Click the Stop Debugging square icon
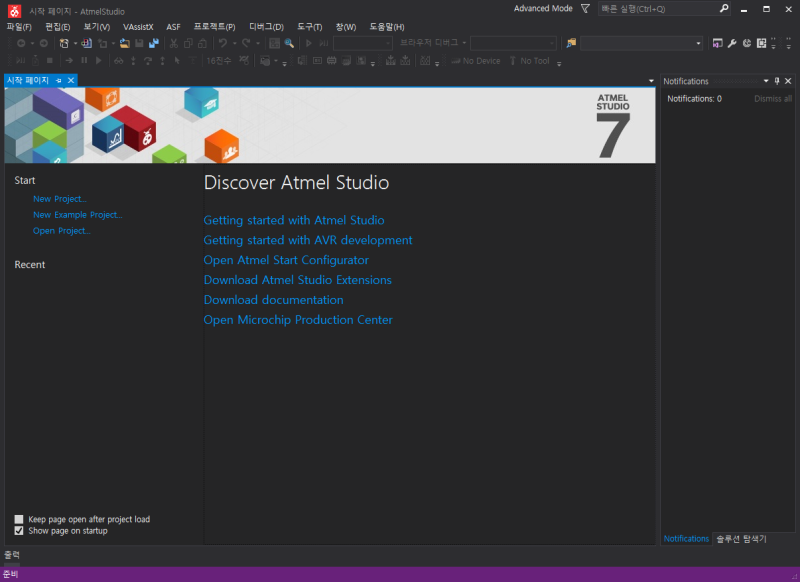Image resolution: width=800 pixels, height=582 pixels. pyautogui.click(x=49, y=61)
